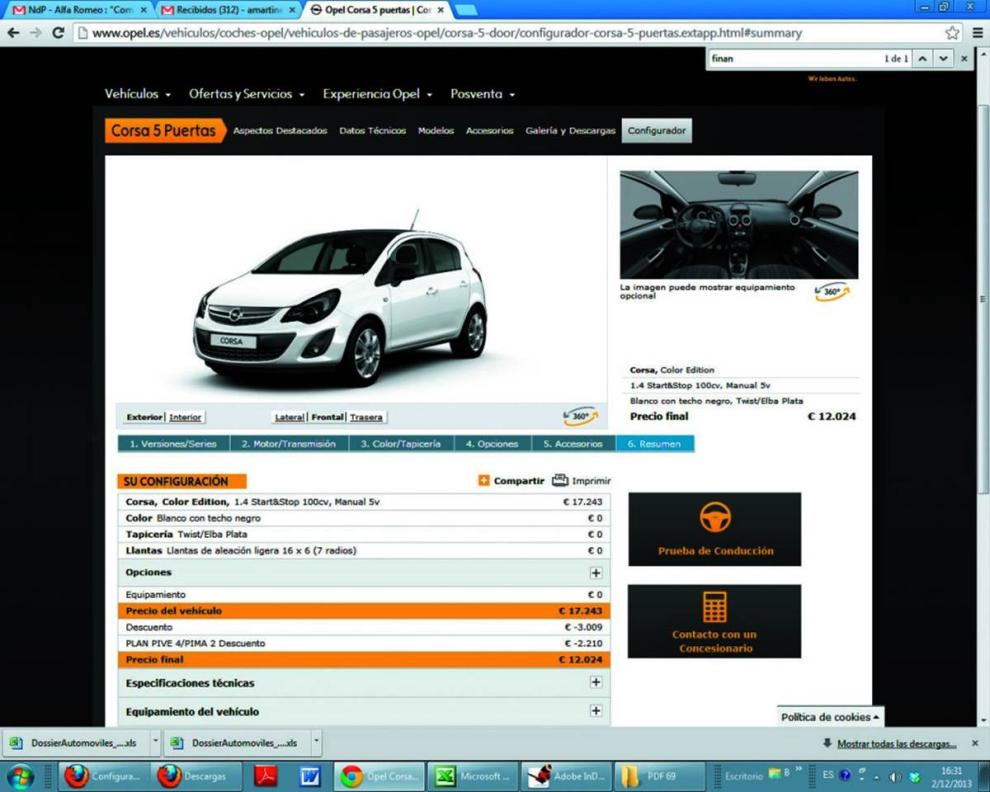Click the Compartir share icon
Viewport: 990px width, 792px height.
(x=484, y=481)
